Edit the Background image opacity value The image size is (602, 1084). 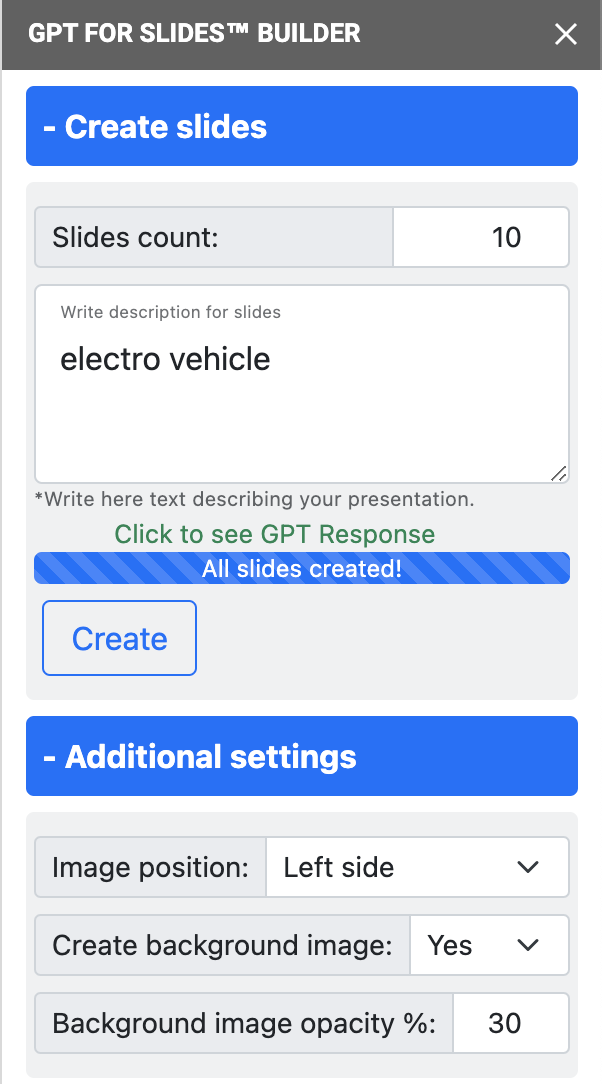(x=511, y=1023)
